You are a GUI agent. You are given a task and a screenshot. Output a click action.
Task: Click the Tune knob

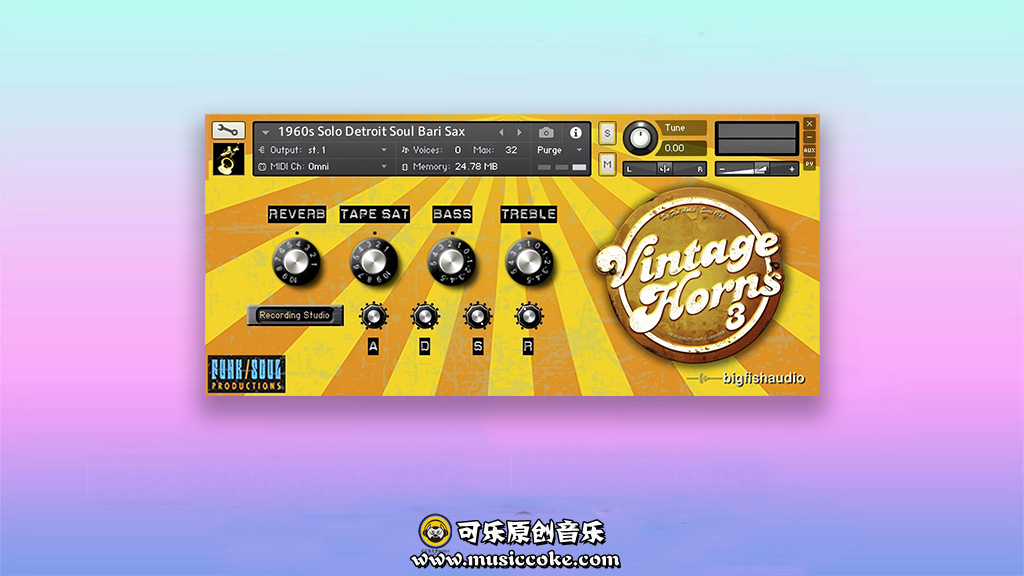click(x=640, y=138)
